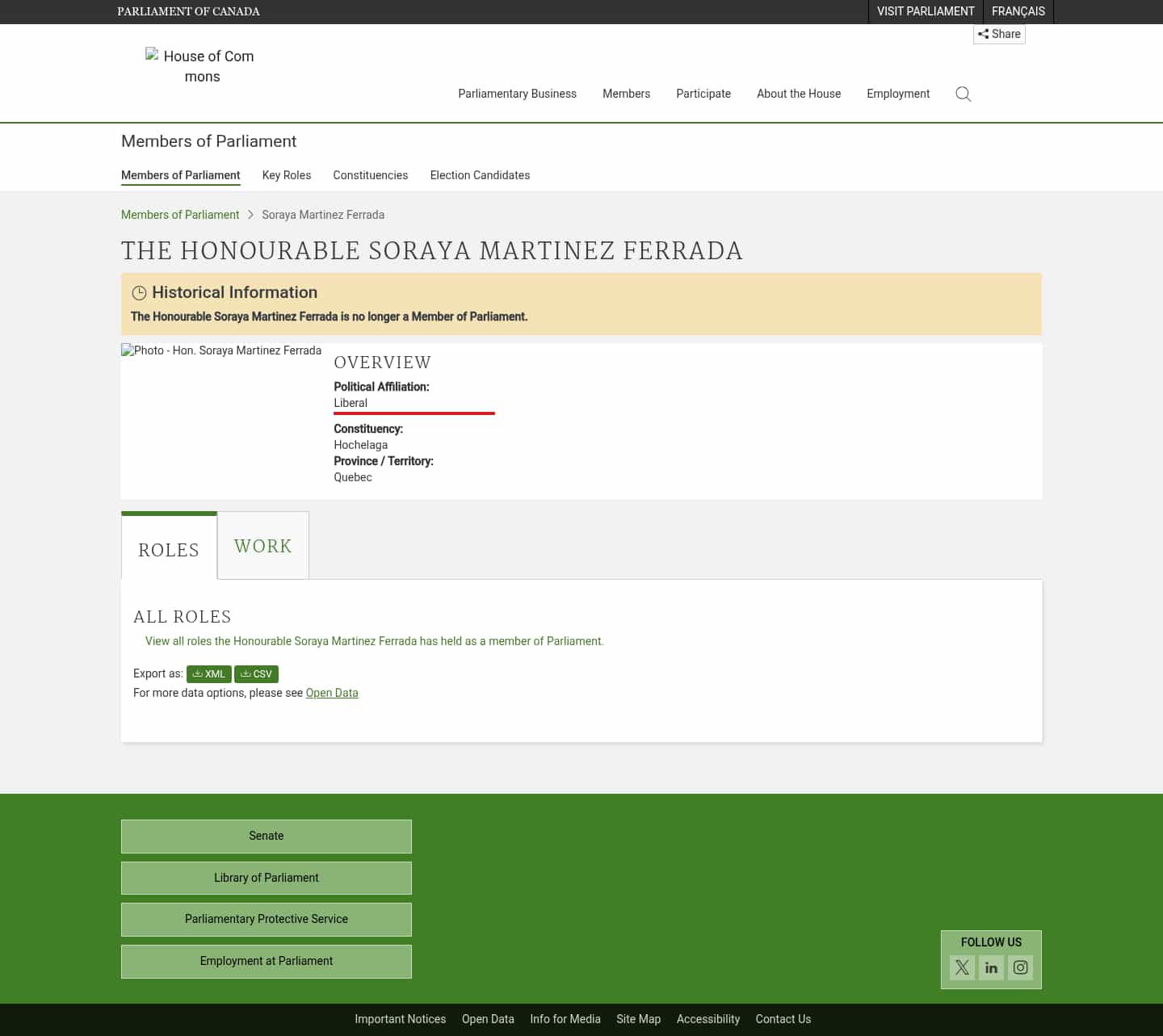Viewport: 1163px width, 1036px height.
Task: Click the Senate footer button
Action: point(266,836)
